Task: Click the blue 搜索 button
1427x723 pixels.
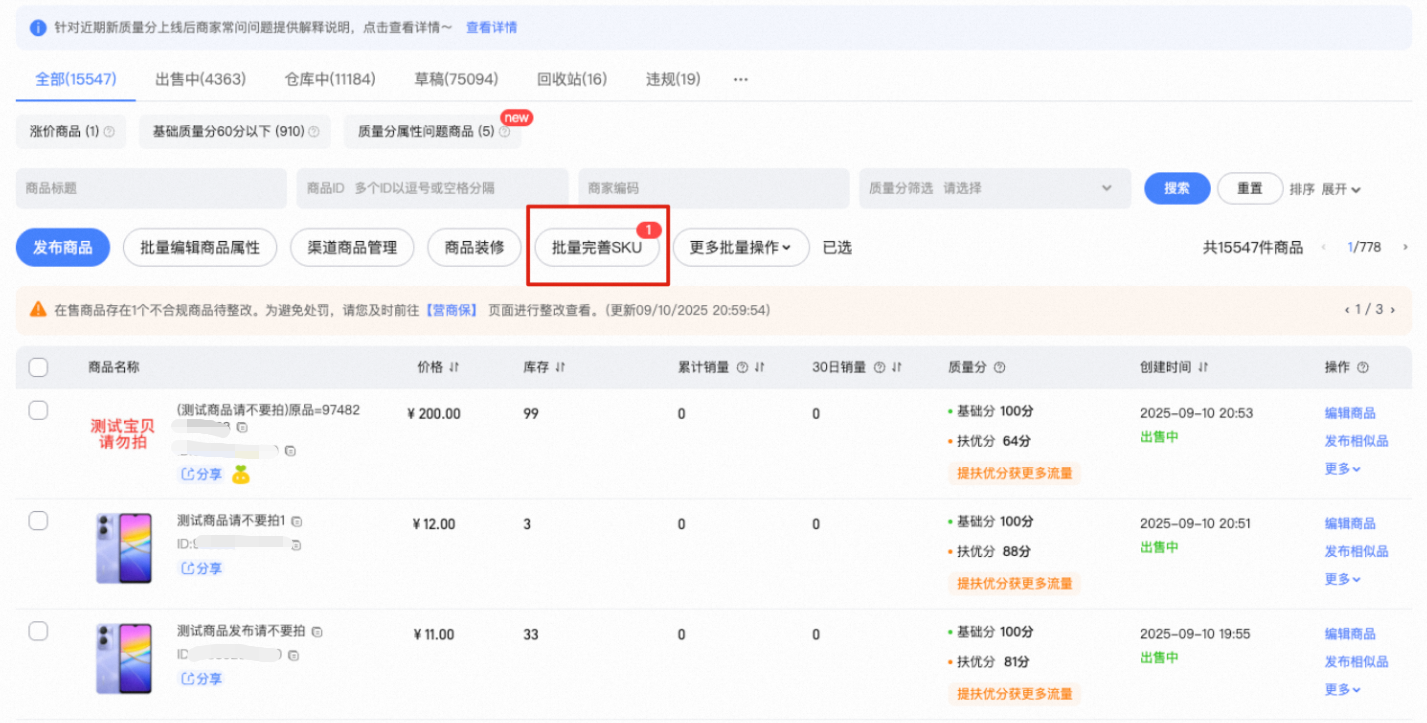Action: tap(1177, 188)
